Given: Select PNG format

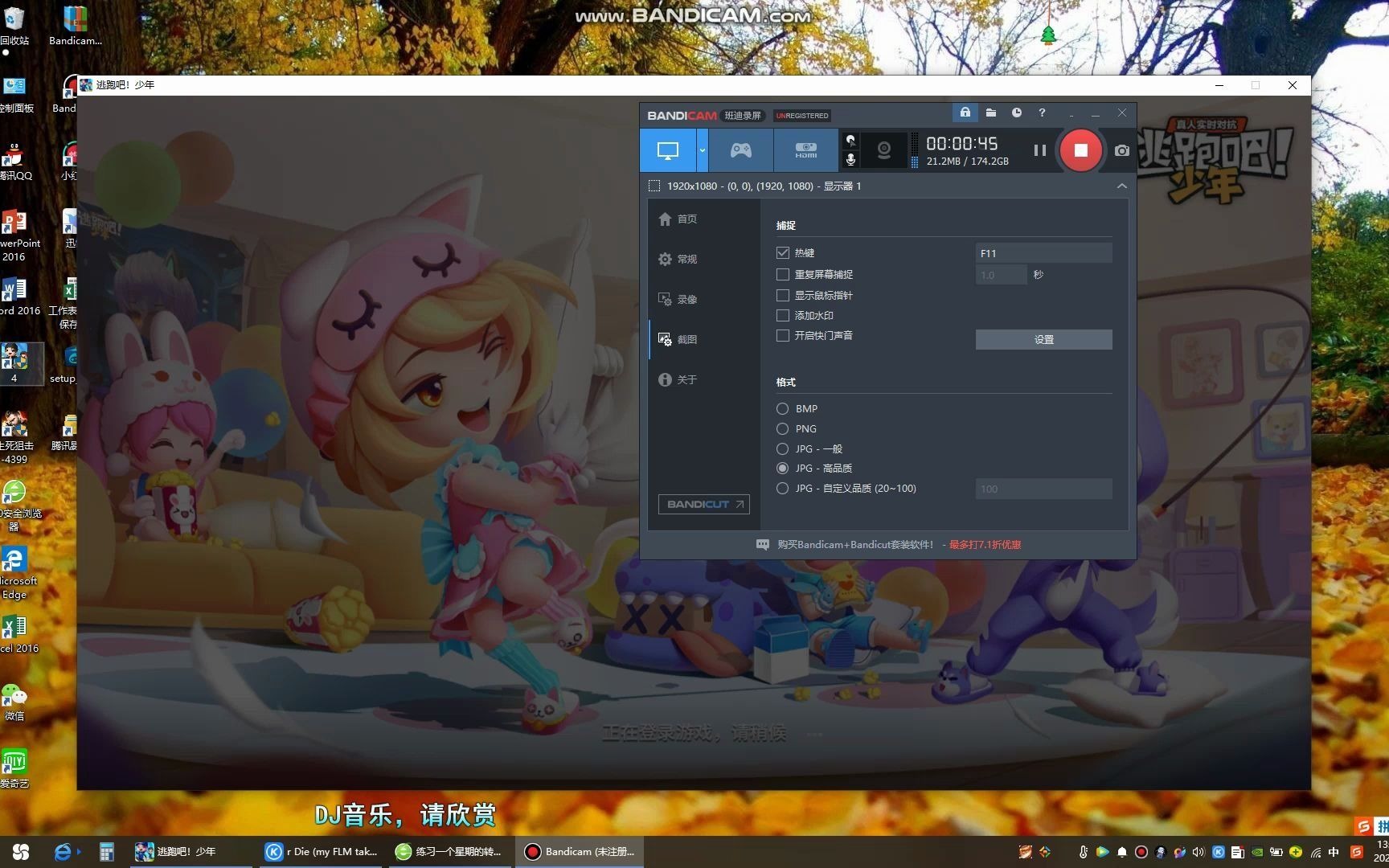Looking at the screenshot, I should point(782,428).
